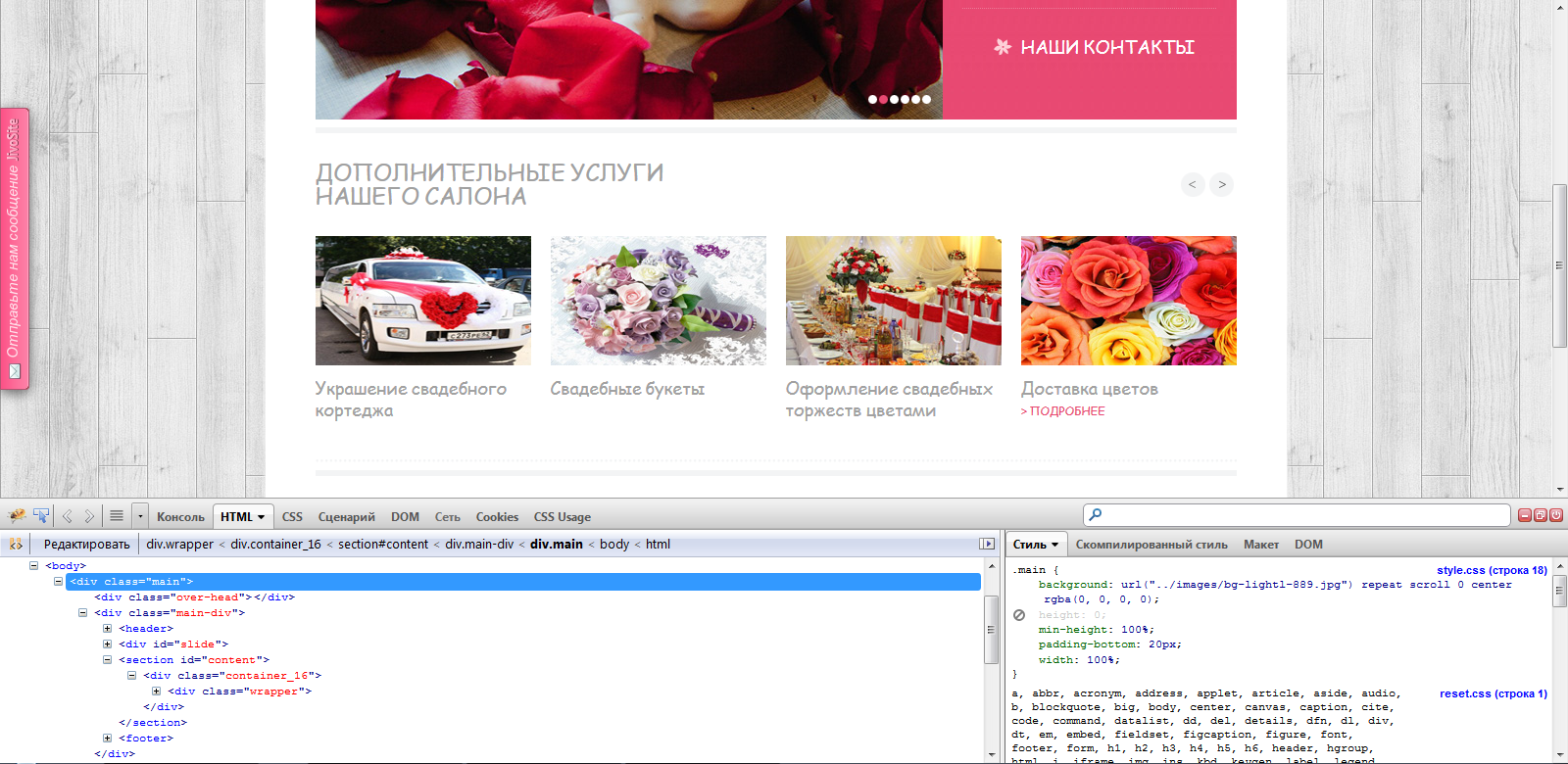This screenshot has height=764, width=1568.
Task: Select html in the breadcrumb path
Action: pos(658,544)
